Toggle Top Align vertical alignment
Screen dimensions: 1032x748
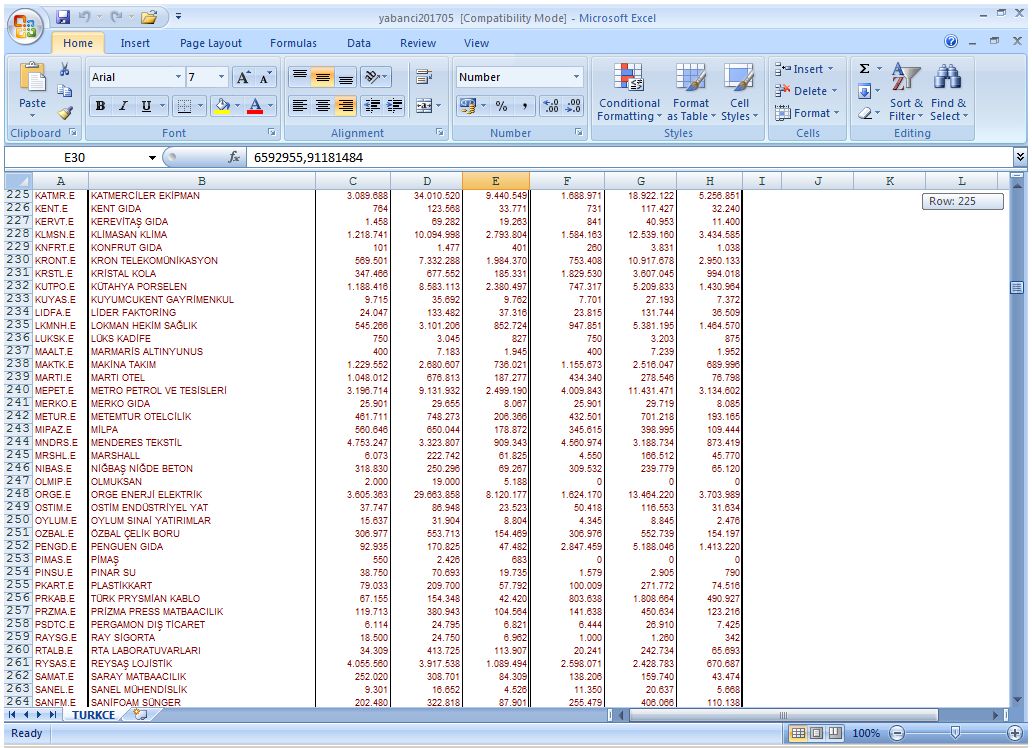pyautogui.click(x=299, y=77)
